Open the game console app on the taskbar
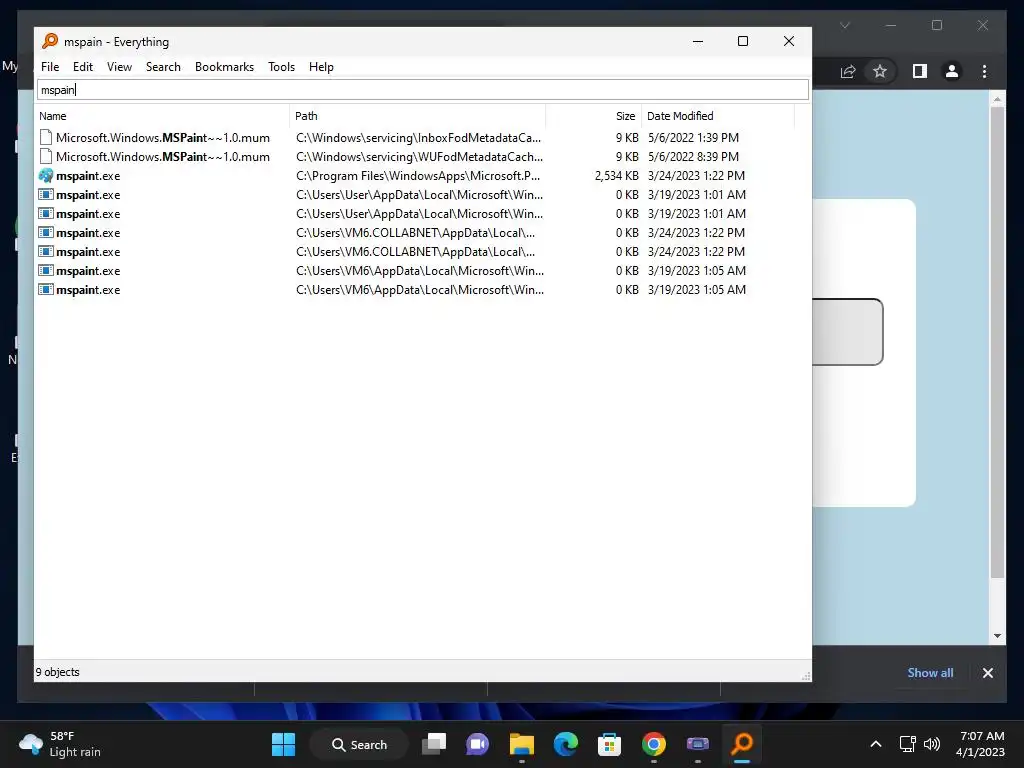 (697, 744)
